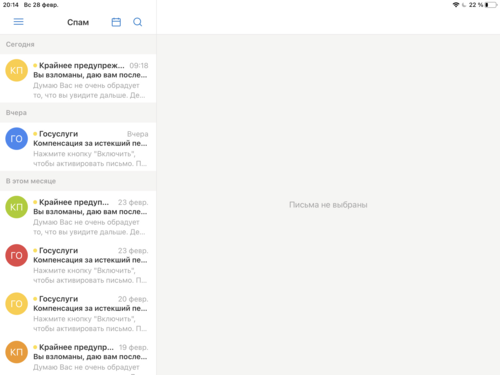
Task: Tap the yellow КП avatar of the 09:18 email
Action: click(x=16, y=70)
